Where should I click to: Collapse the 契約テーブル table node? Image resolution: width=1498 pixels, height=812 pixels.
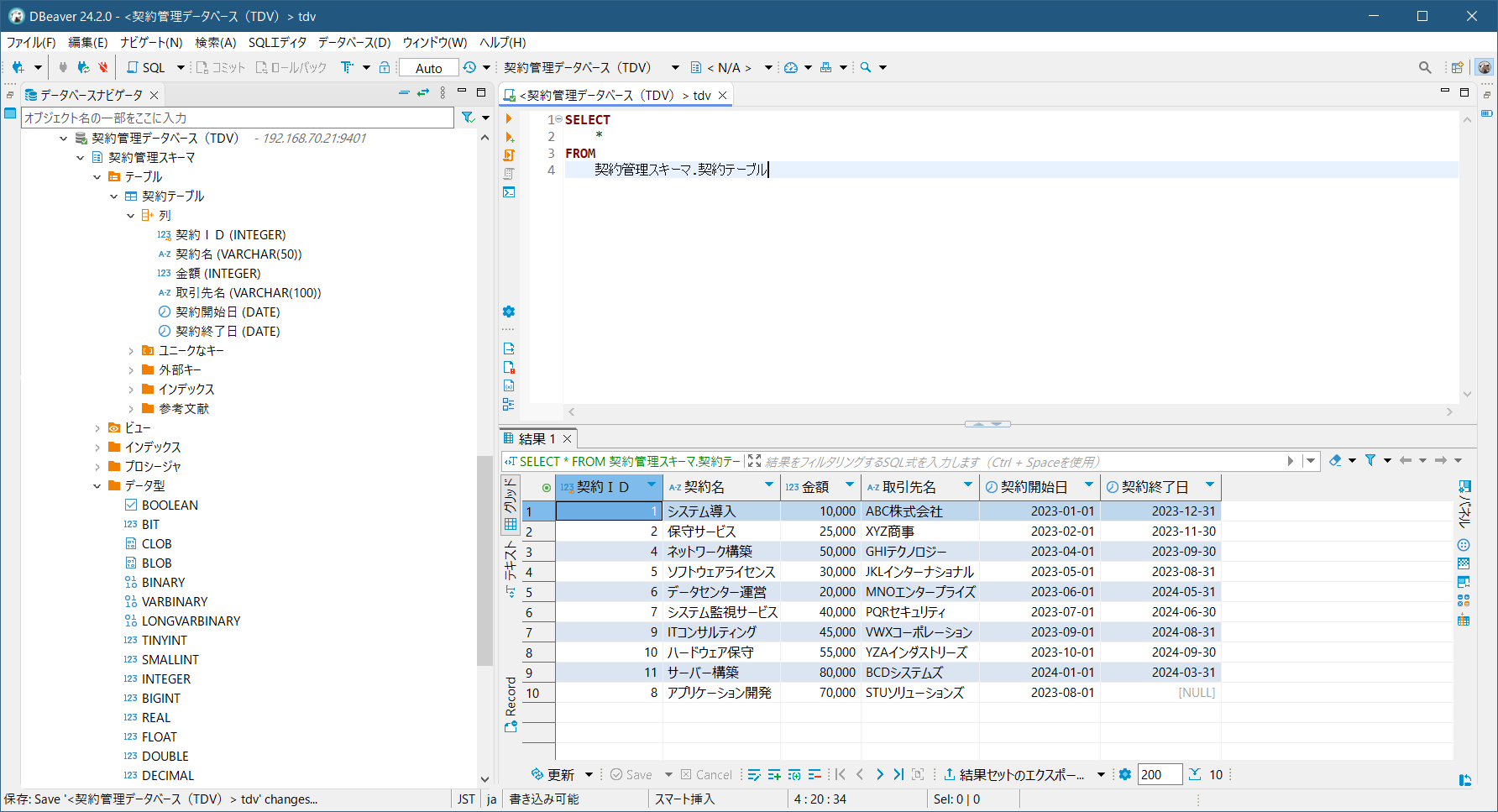tap(114, 196)
